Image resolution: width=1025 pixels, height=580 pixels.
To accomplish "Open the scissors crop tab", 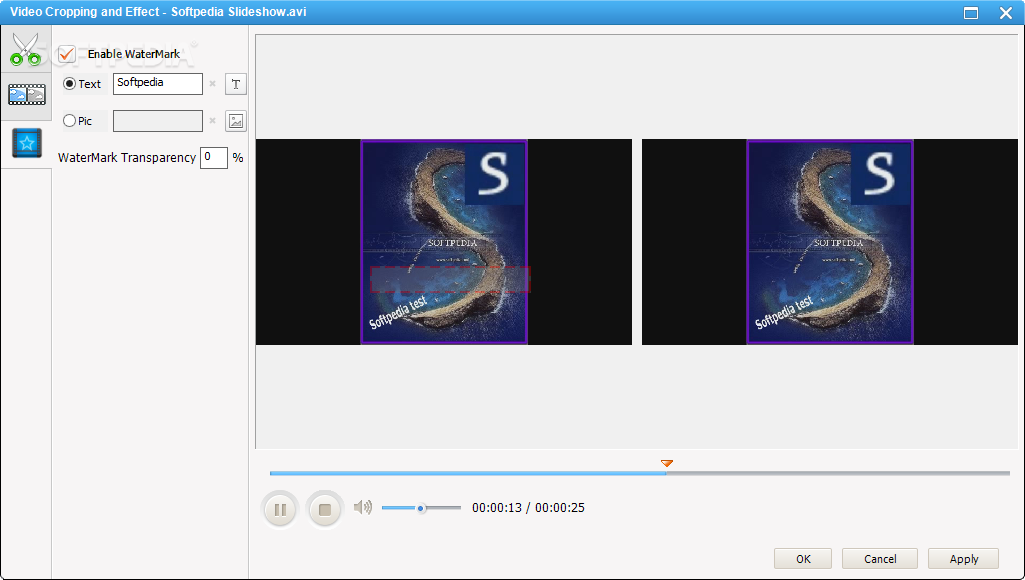I will click(x=26, y=49).
